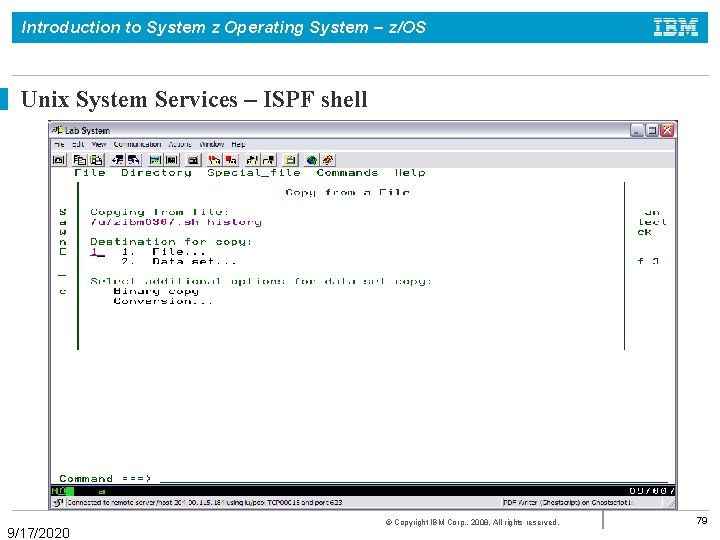Click the connection status icon in status bar
The height and width of the screenshot is (540, 720).
(x=58, y=502)
